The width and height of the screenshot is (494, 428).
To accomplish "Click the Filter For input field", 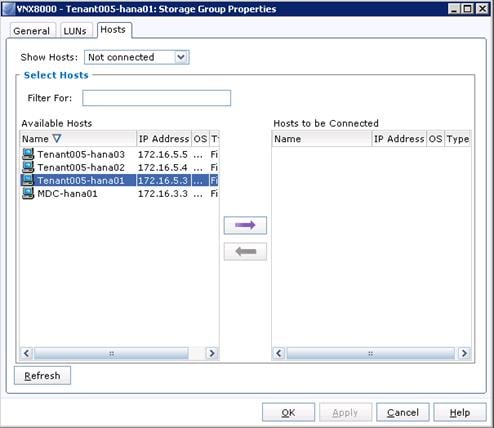I will tap(157, 98).
